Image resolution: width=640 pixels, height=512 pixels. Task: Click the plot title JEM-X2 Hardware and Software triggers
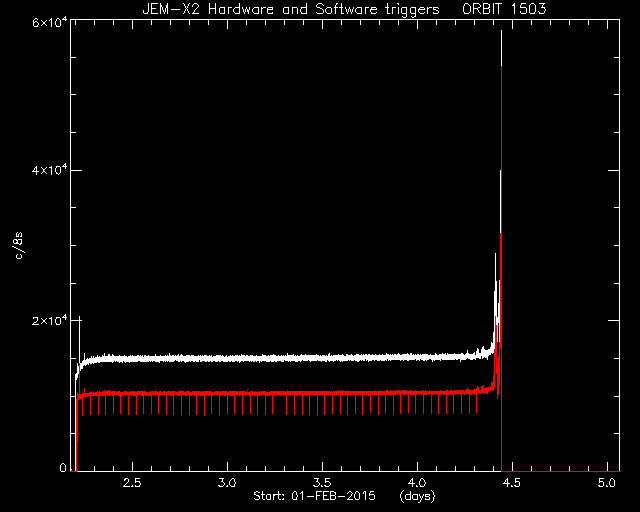point(291,9)
